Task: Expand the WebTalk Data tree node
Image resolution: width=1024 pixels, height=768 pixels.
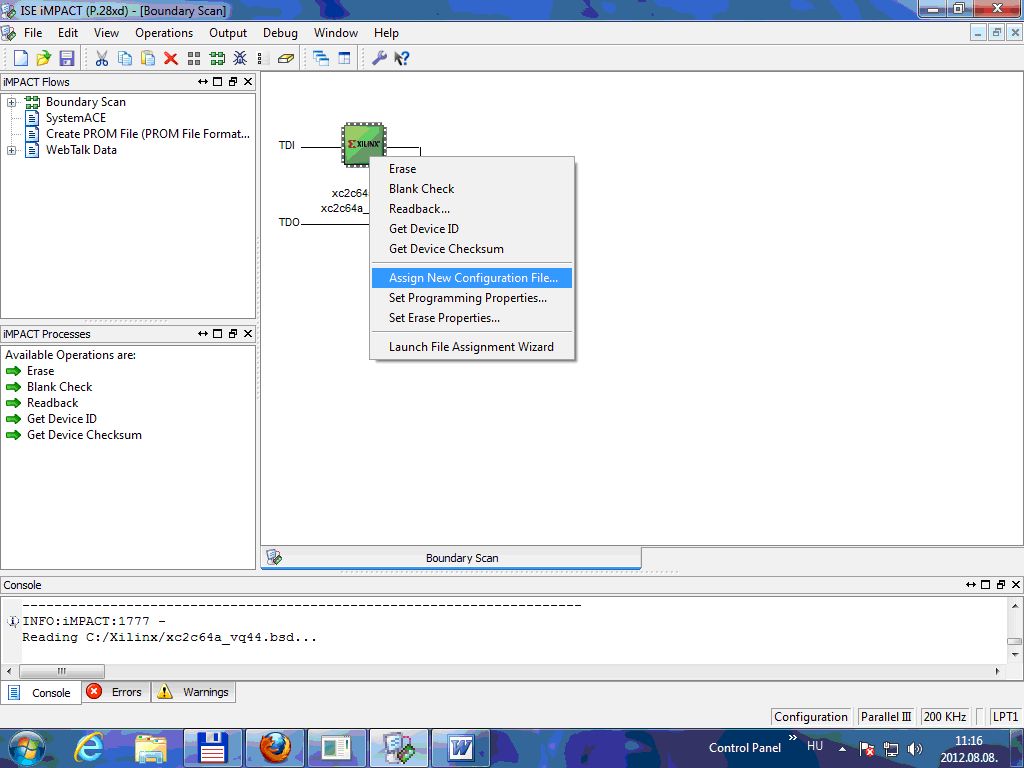Action: 12,150
